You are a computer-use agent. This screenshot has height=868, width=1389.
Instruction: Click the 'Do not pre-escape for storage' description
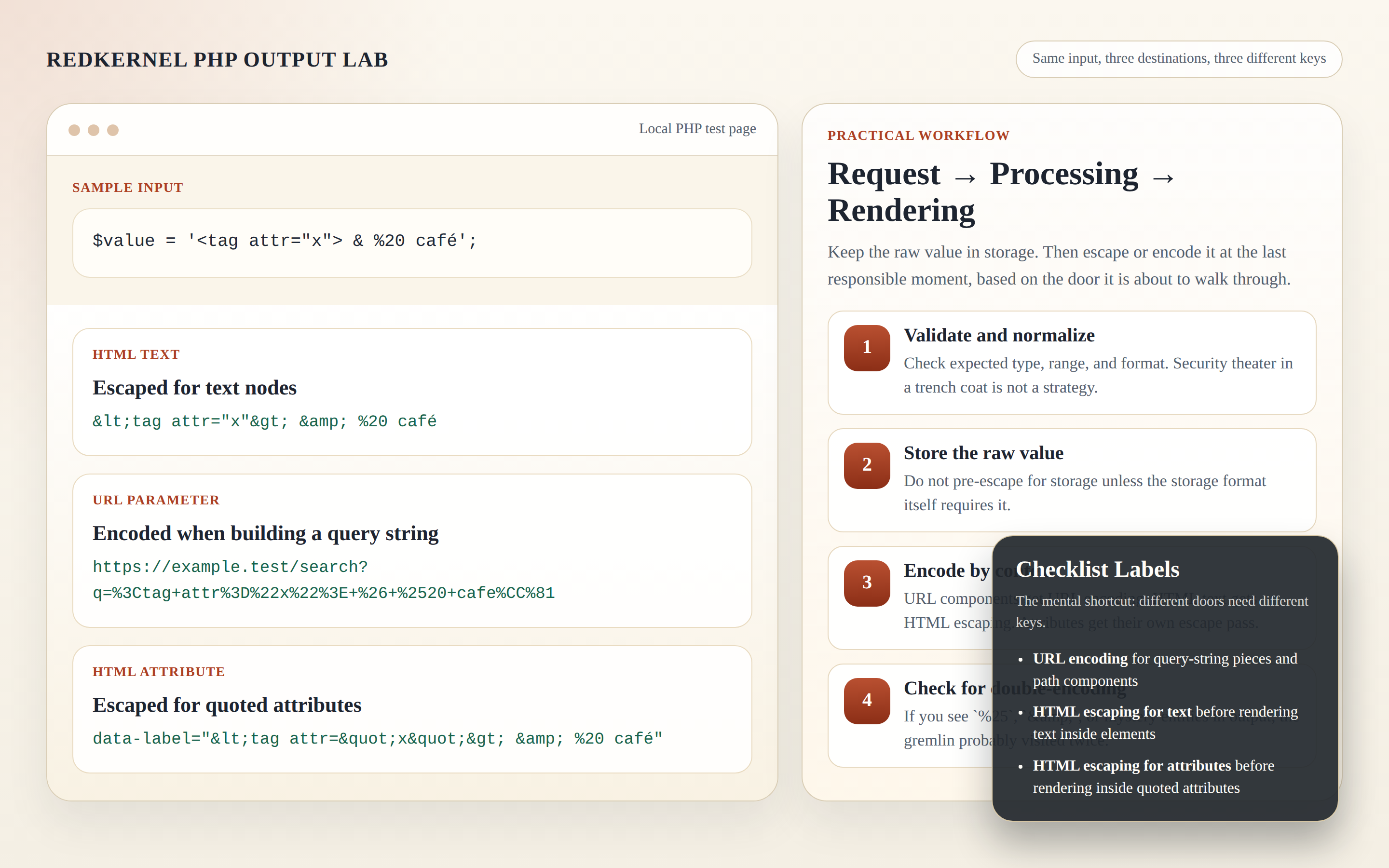click(x=1085, y=493)
